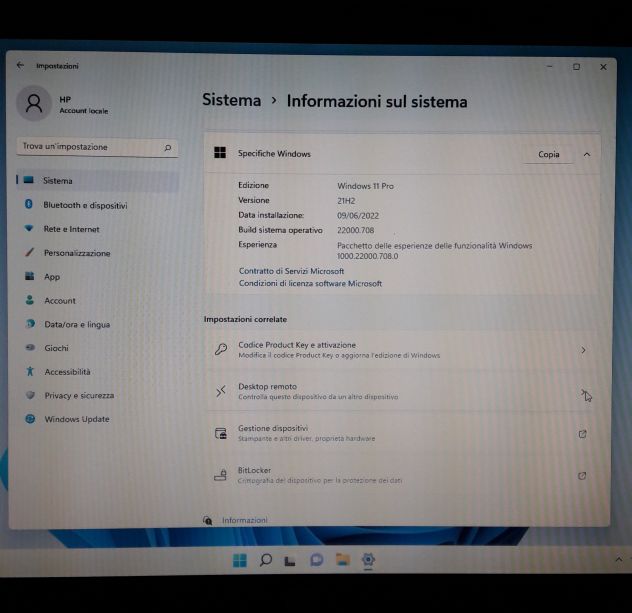This screenshot has width=632, height=613.
Task: Click the key icon for Codice Product Key
Action: click(220, 349)
